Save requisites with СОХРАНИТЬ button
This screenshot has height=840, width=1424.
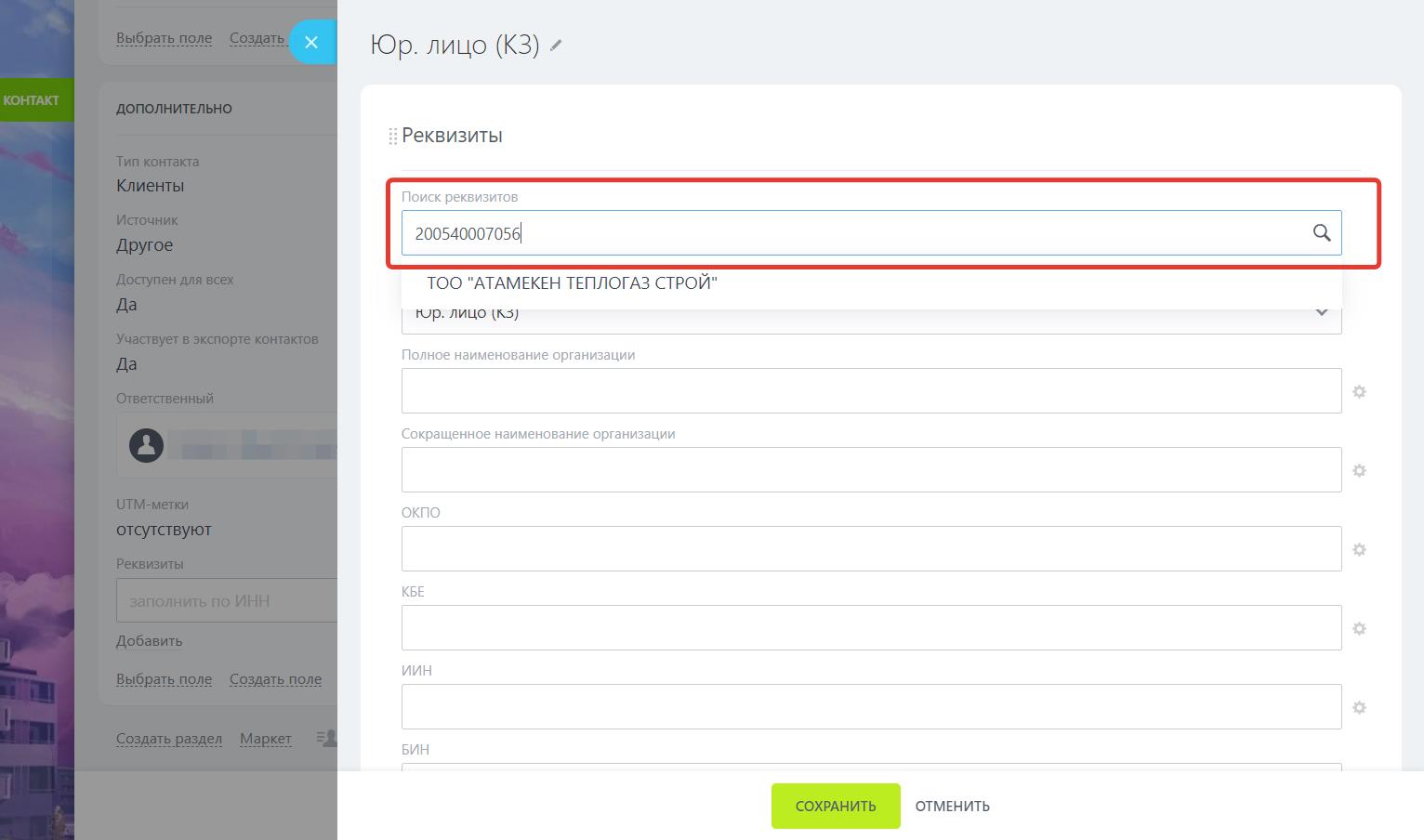(x=836, y=806)
